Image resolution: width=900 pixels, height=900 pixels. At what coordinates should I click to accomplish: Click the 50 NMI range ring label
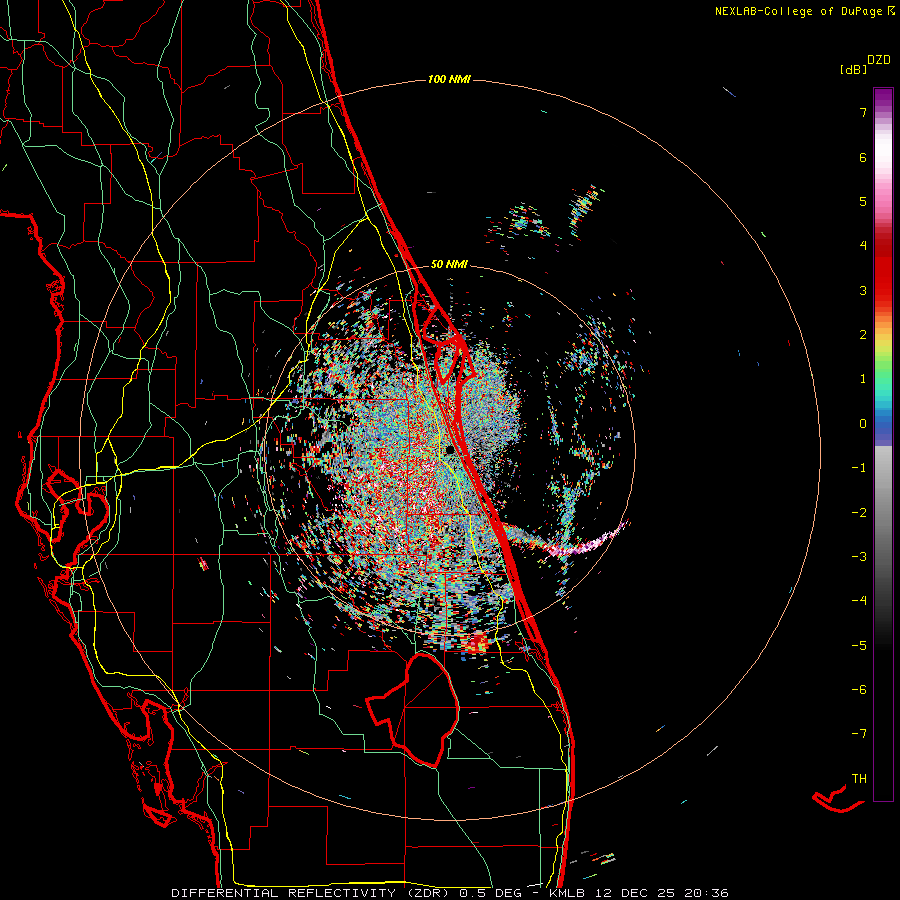click(449, 265)
